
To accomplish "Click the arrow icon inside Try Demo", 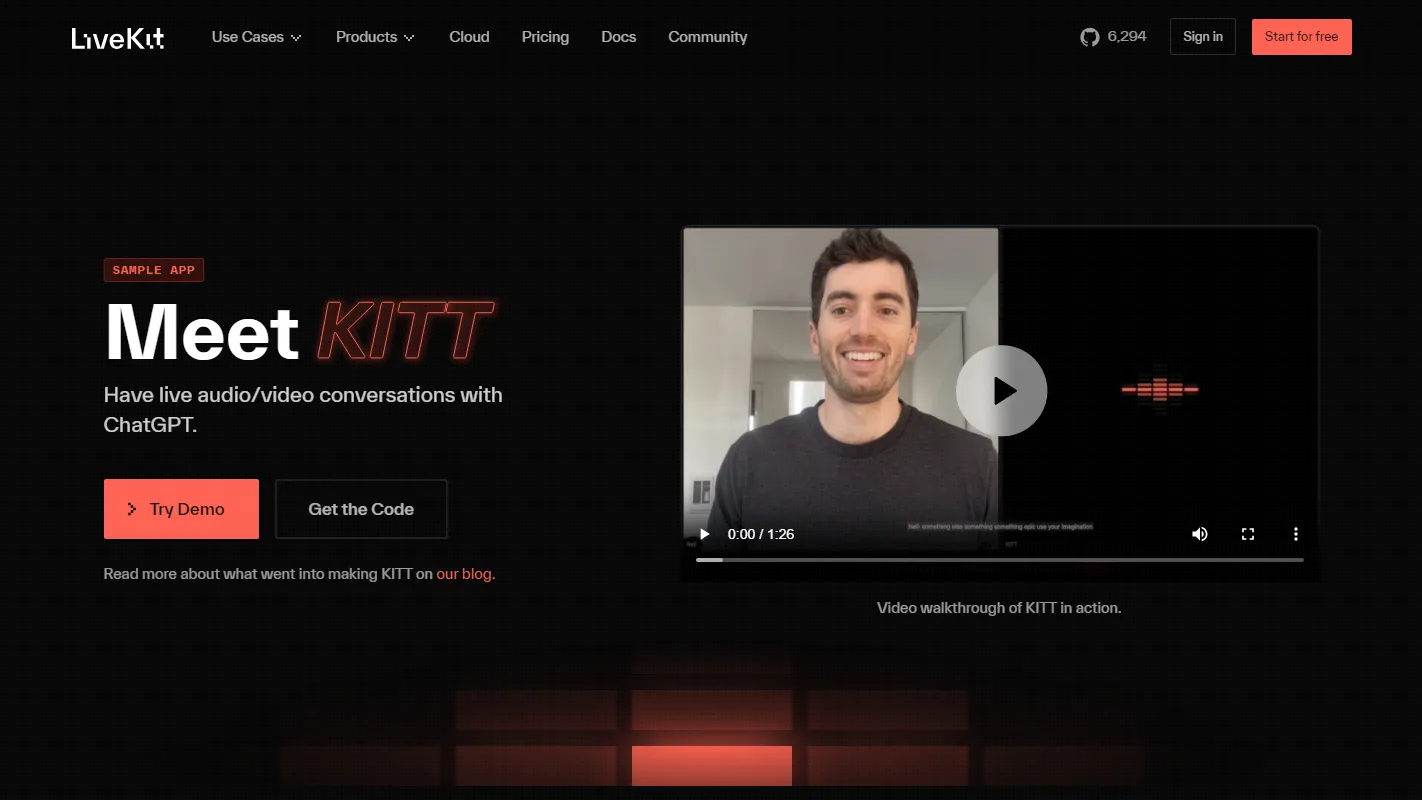I will pyautogui.click(x=134, y=509).
